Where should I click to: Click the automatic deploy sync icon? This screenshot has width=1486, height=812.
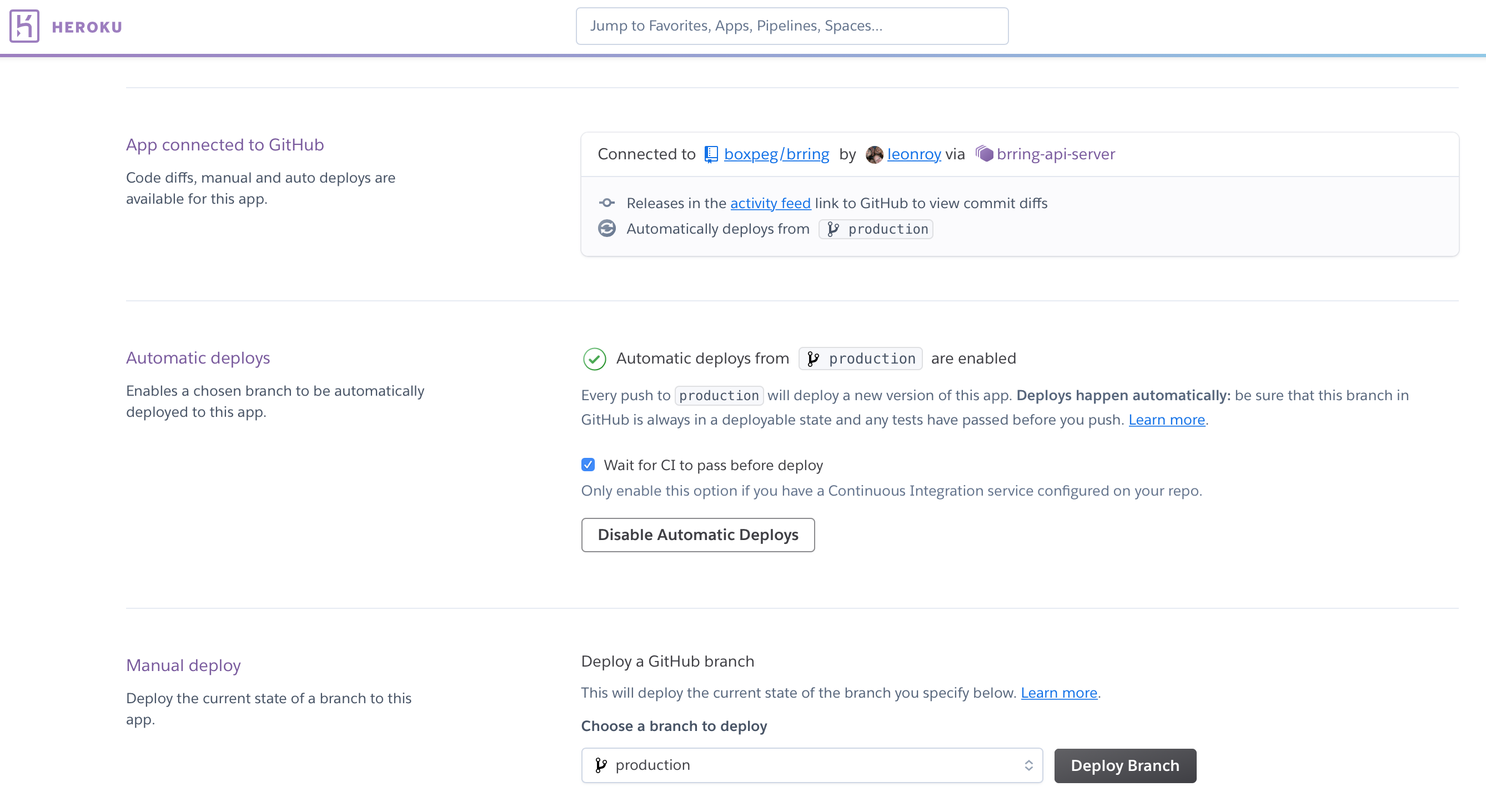click(x=606, y=228)
